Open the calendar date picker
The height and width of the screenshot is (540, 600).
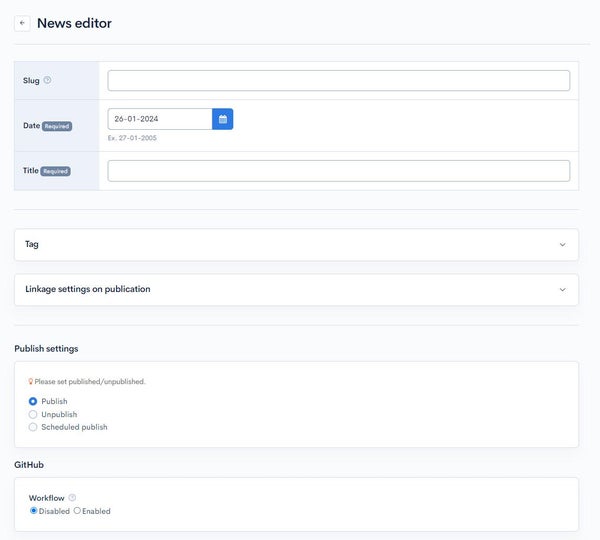[x=223, y=119]
